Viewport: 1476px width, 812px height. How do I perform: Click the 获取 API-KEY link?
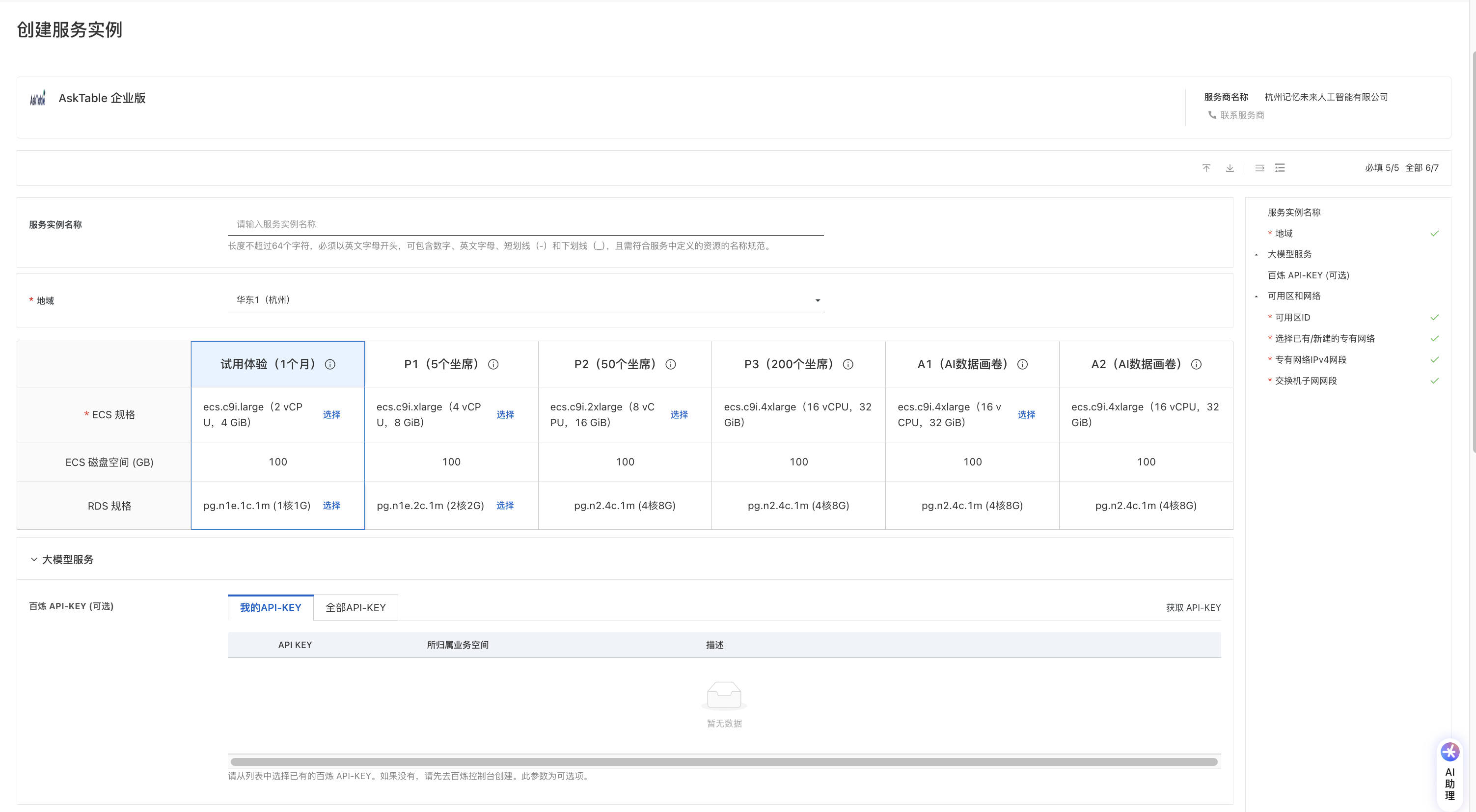(x=1193, y=607)
